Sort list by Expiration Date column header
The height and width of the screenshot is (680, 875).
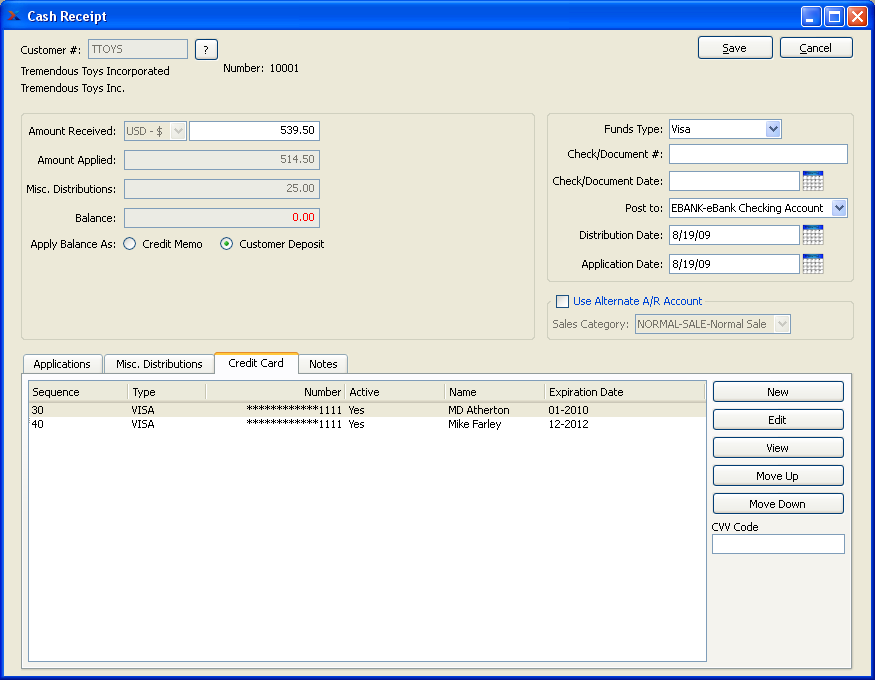tap(586, 392)
